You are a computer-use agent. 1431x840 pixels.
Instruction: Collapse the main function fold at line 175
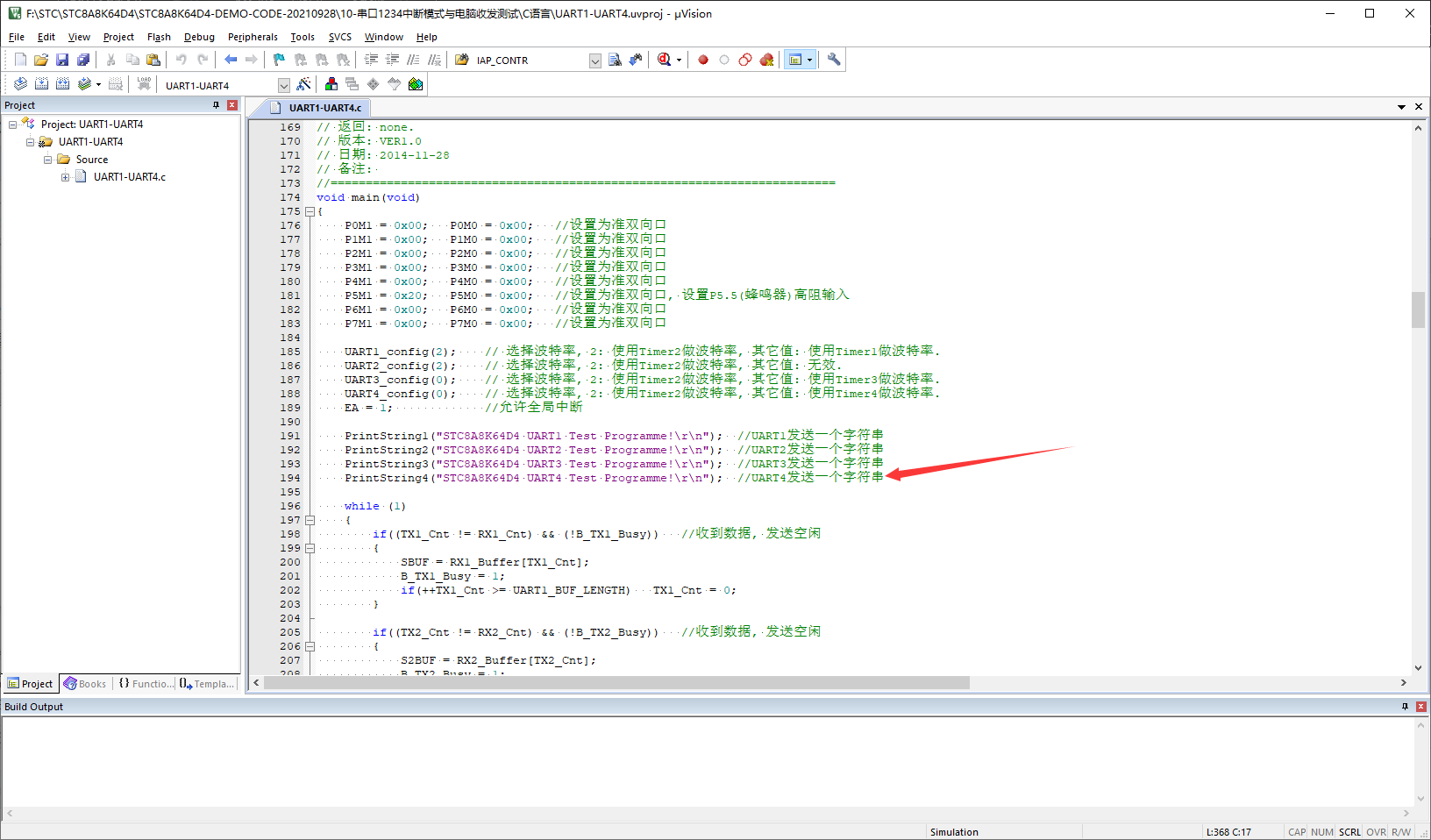pos(310,211)
